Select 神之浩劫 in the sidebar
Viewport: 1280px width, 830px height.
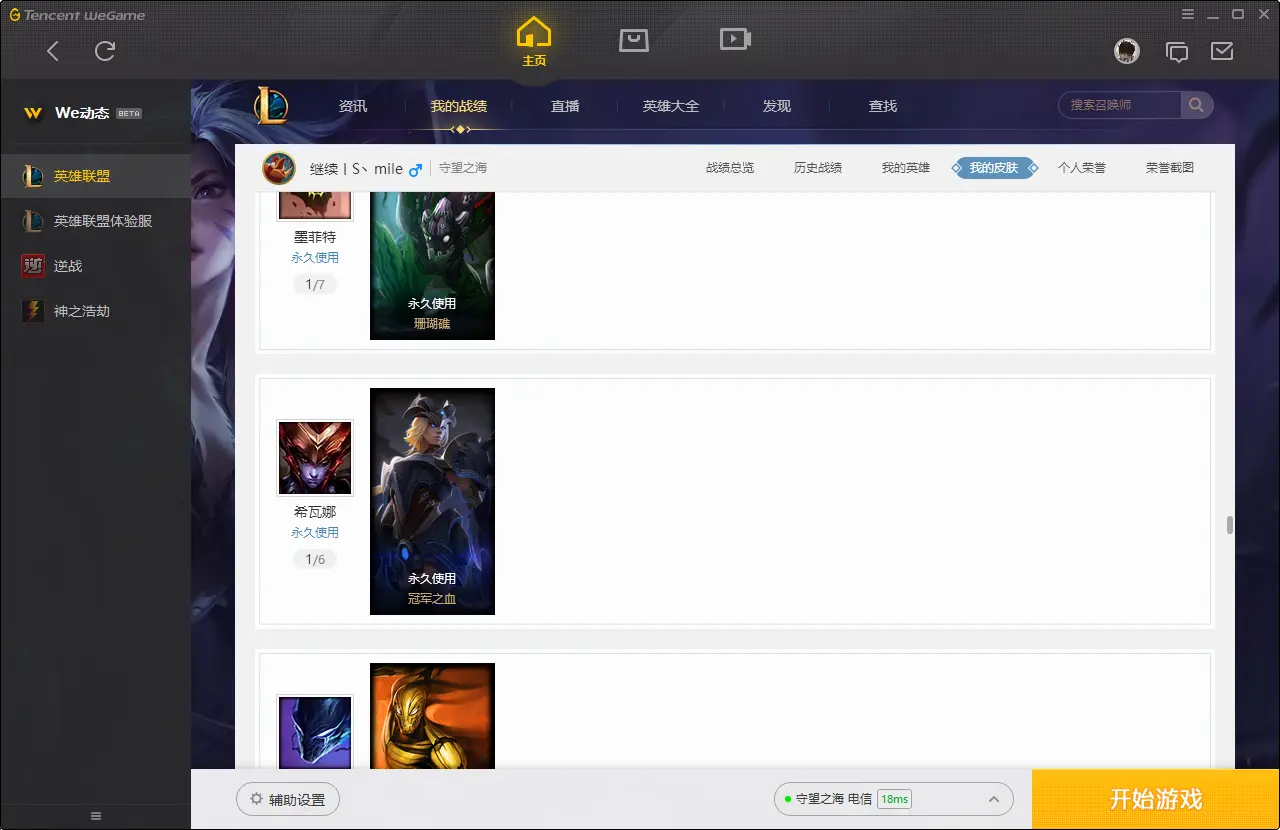pos(95,311)
